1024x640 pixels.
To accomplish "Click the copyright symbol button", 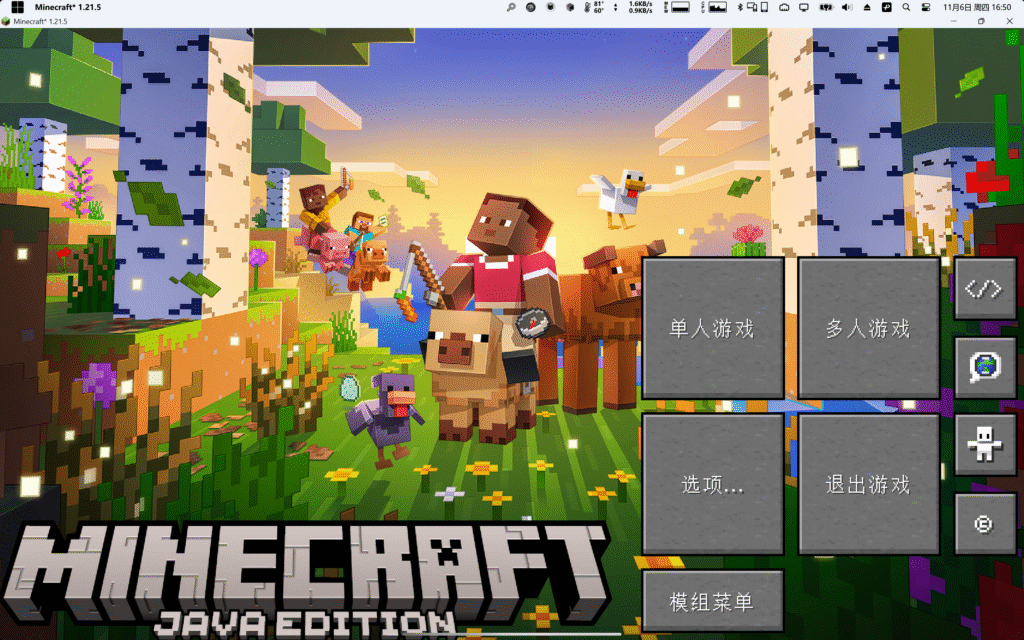I will point(984,523).
